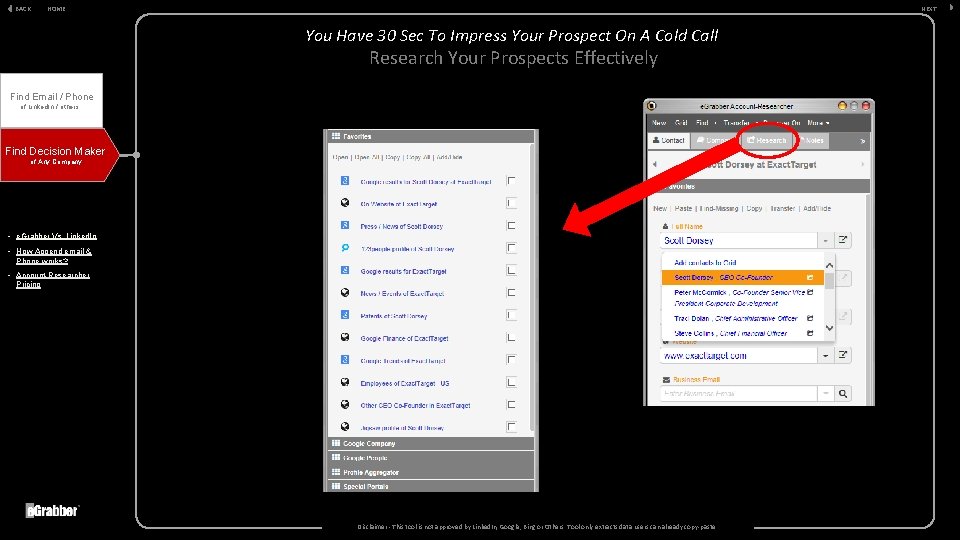Go BACK using top-left navigation
This screenshot has width=960, height=540.
[x=20, y=9]
